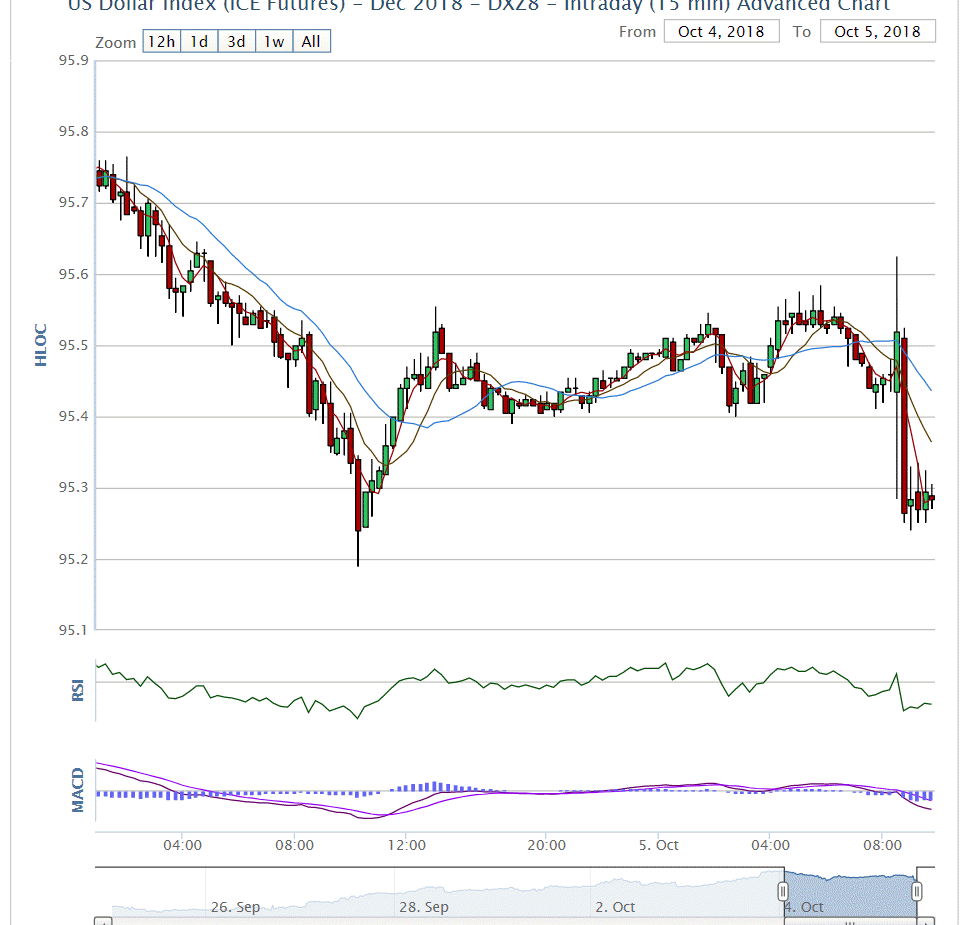Screen dimensions: 973x925
Task: Click the HLOC axis label
Action: pyautogui.click(x=41, y=344)
